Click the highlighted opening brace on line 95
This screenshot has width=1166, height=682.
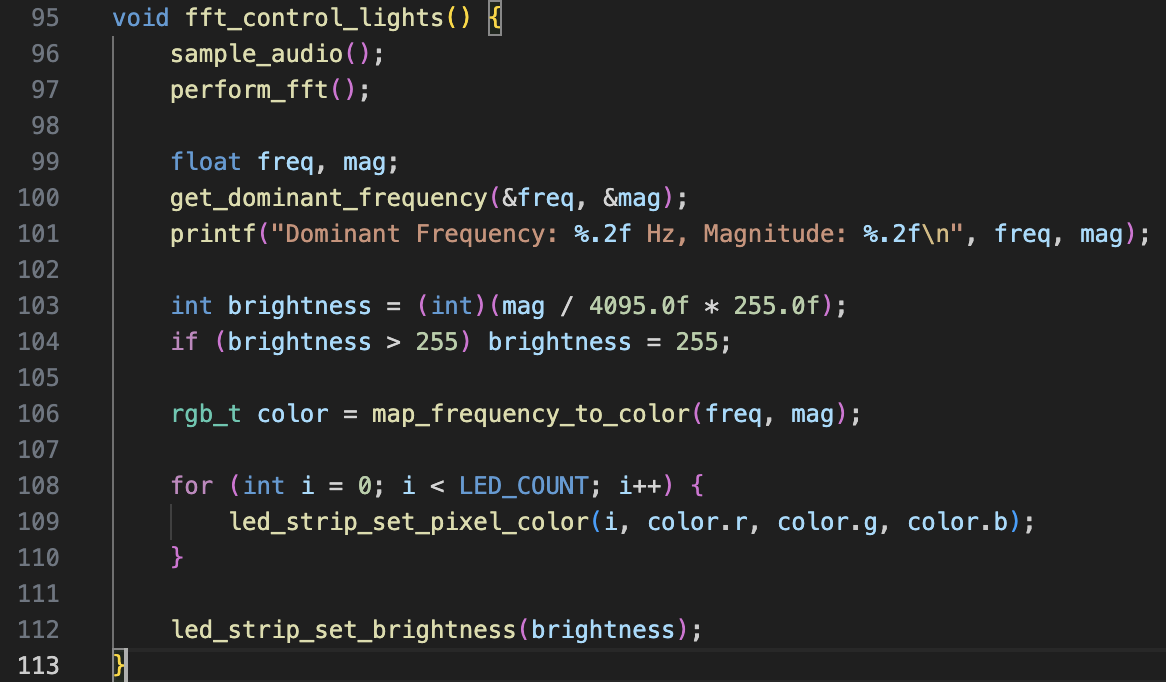click(x=494, y=18)
